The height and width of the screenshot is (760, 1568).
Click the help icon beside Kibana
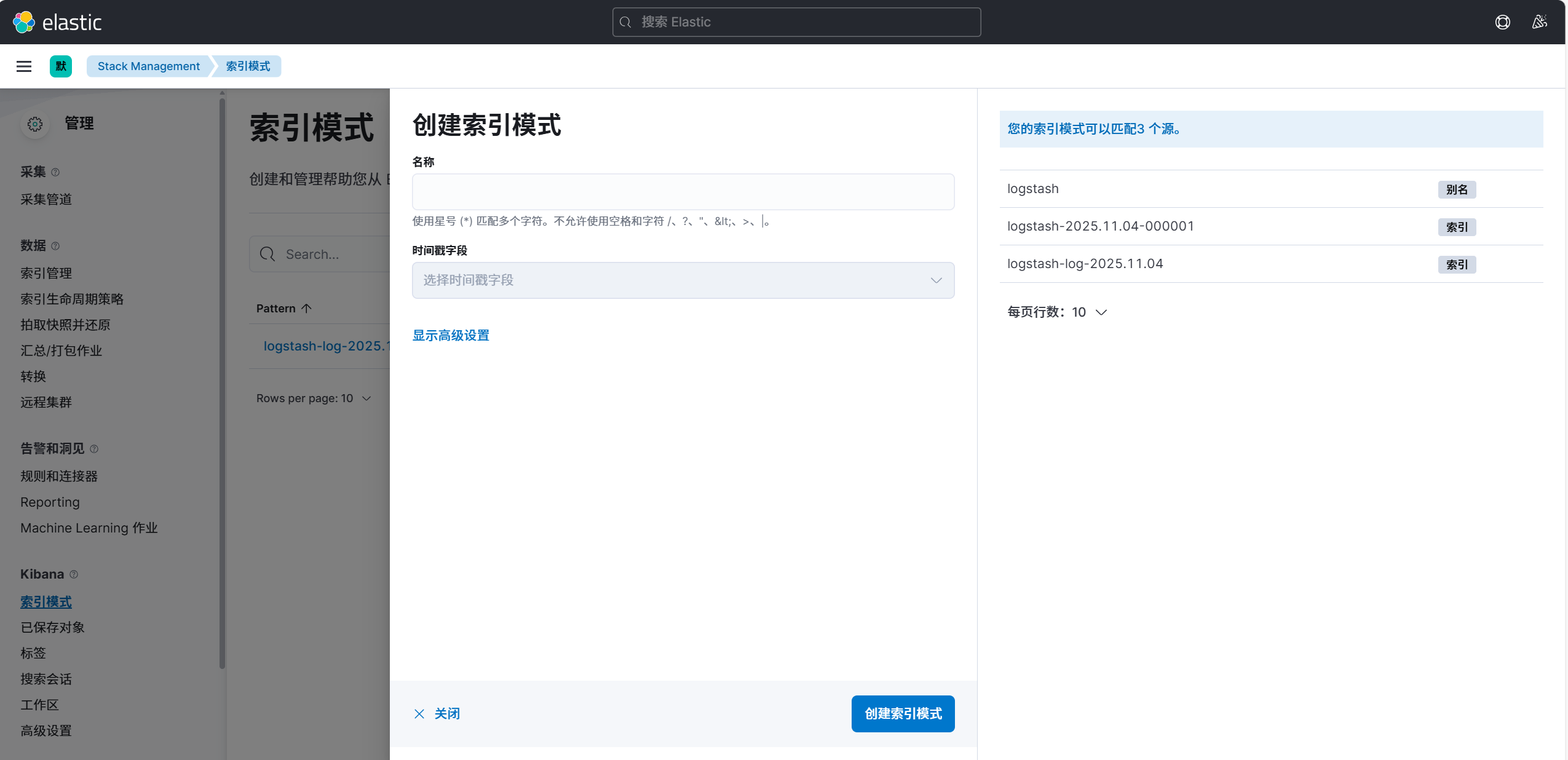74,574
